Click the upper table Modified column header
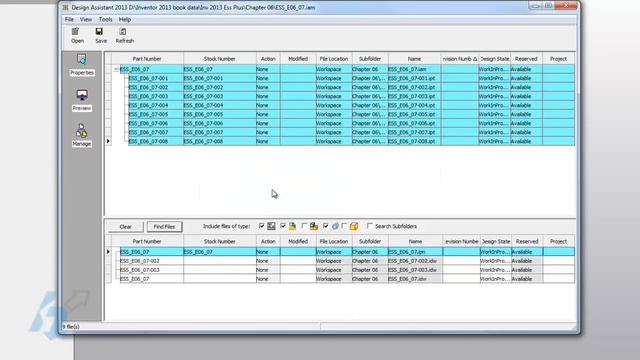The image size is (640, 360). tap(298, 59)
